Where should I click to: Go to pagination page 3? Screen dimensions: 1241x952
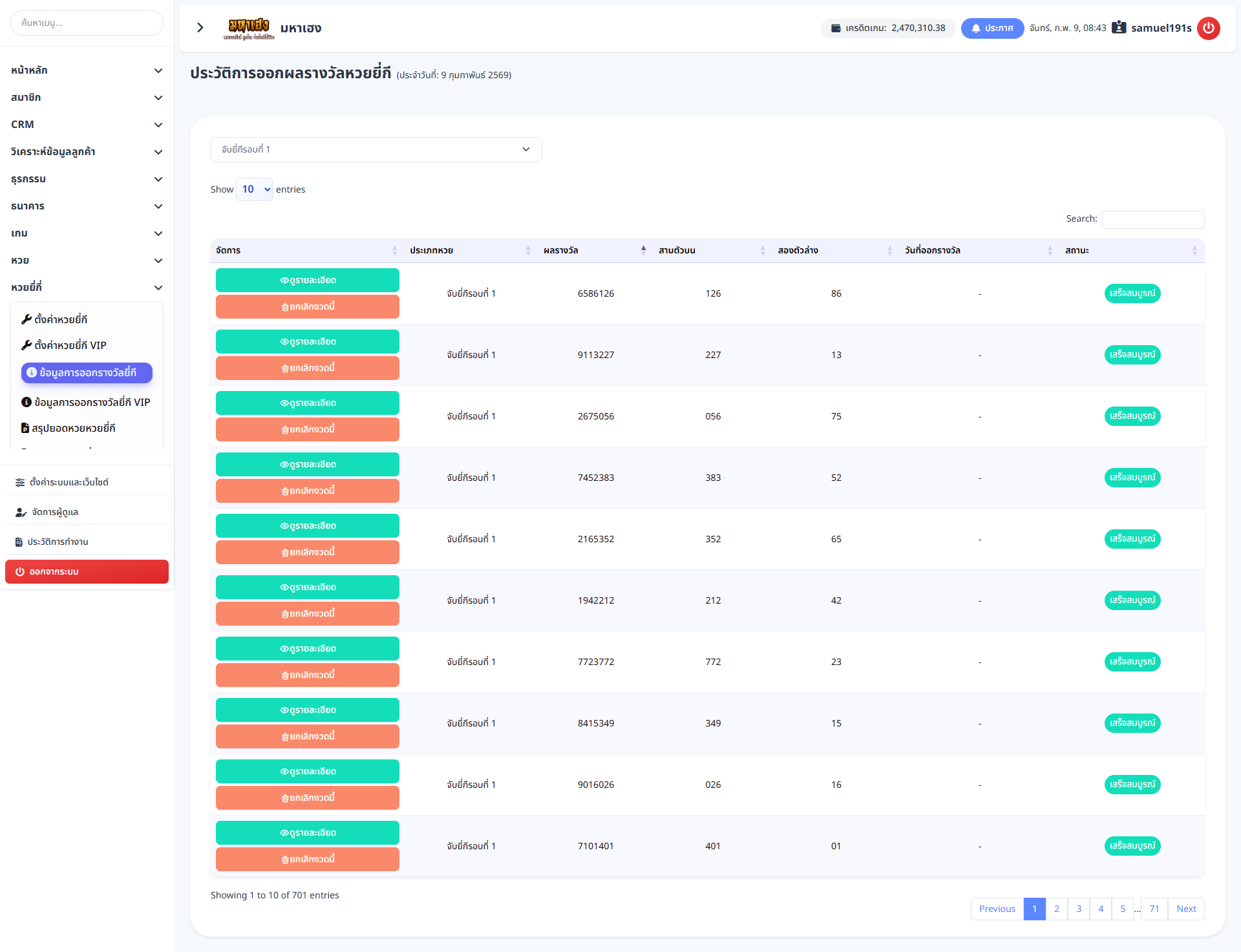tap(1078, 909)
